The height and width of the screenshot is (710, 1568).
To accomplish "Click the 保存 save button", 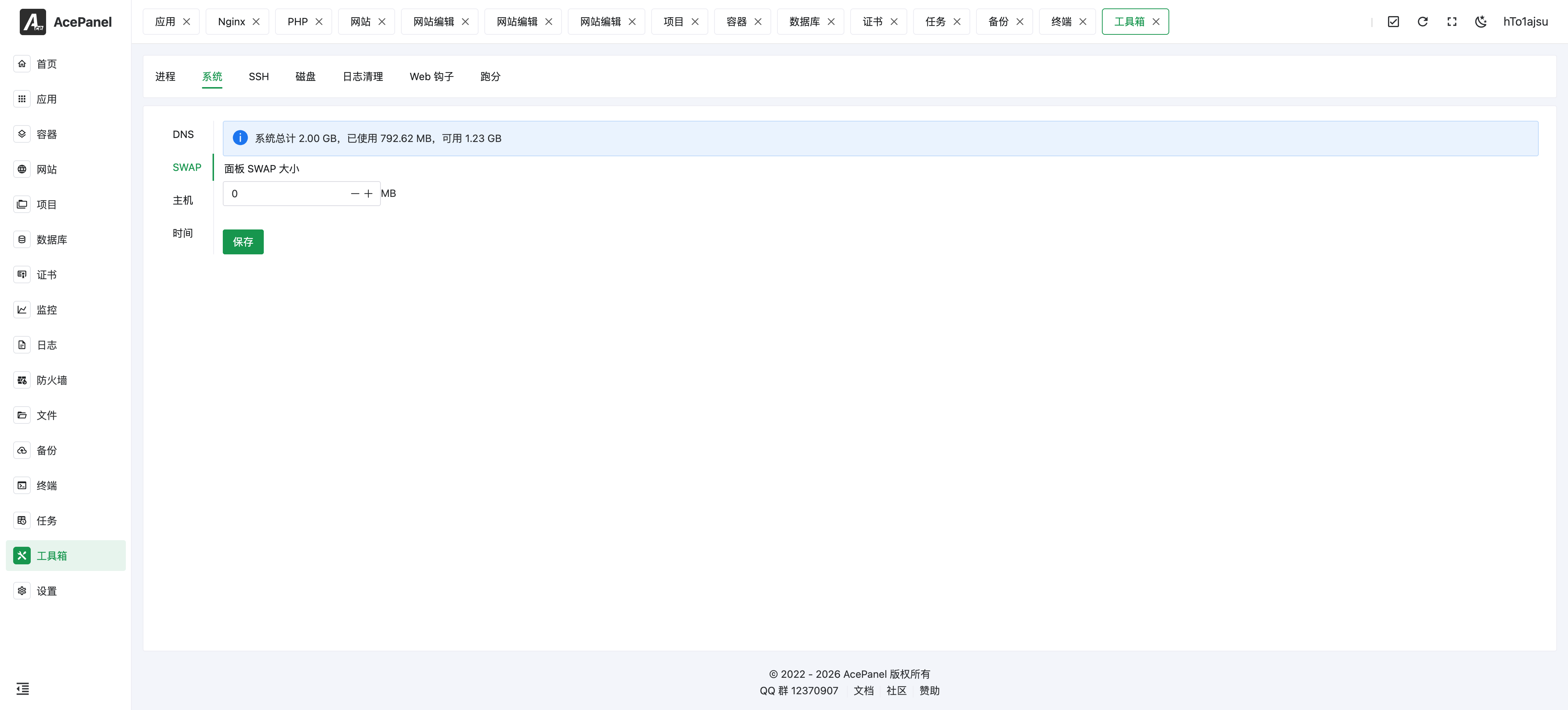I will [243, 242].
